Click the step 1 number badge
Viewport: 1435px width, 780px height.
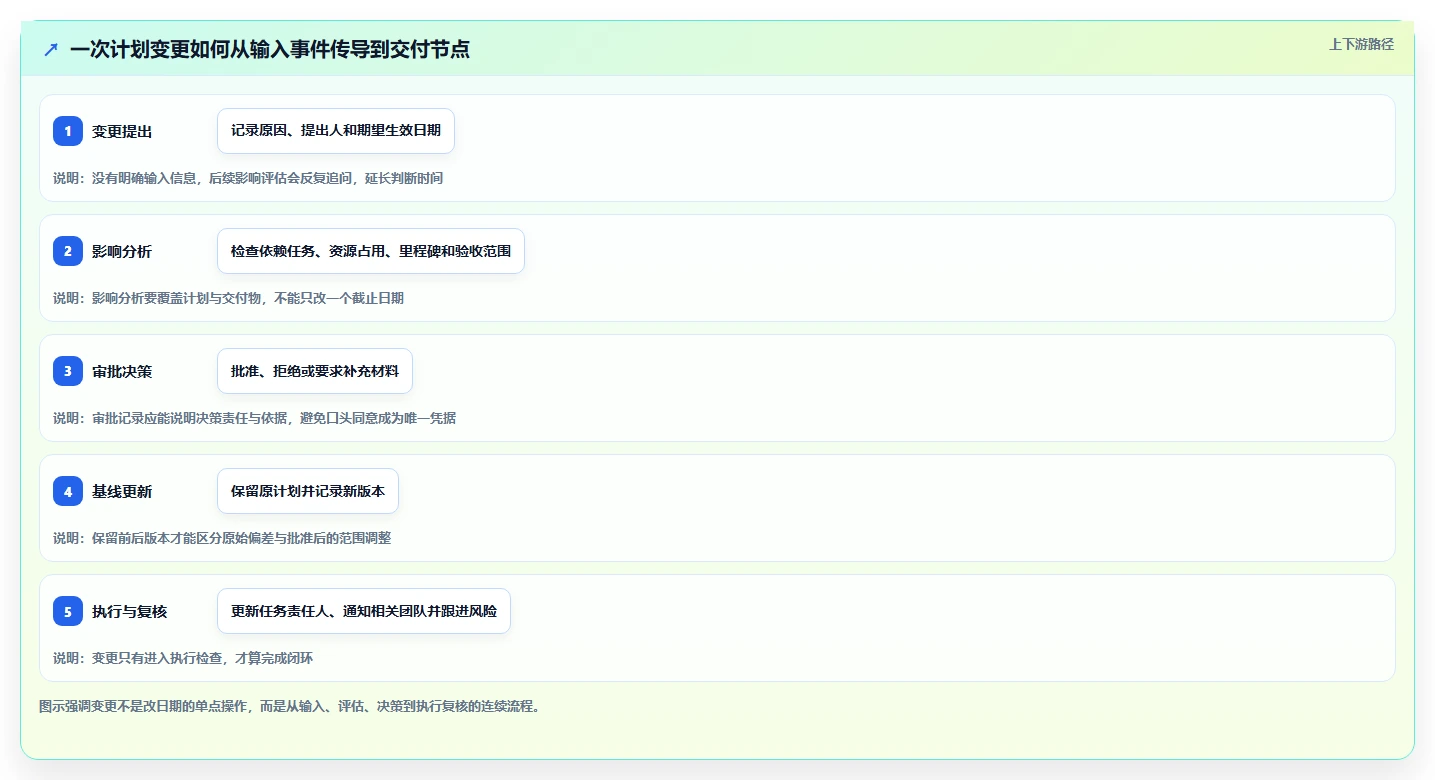tap(68, 131)
